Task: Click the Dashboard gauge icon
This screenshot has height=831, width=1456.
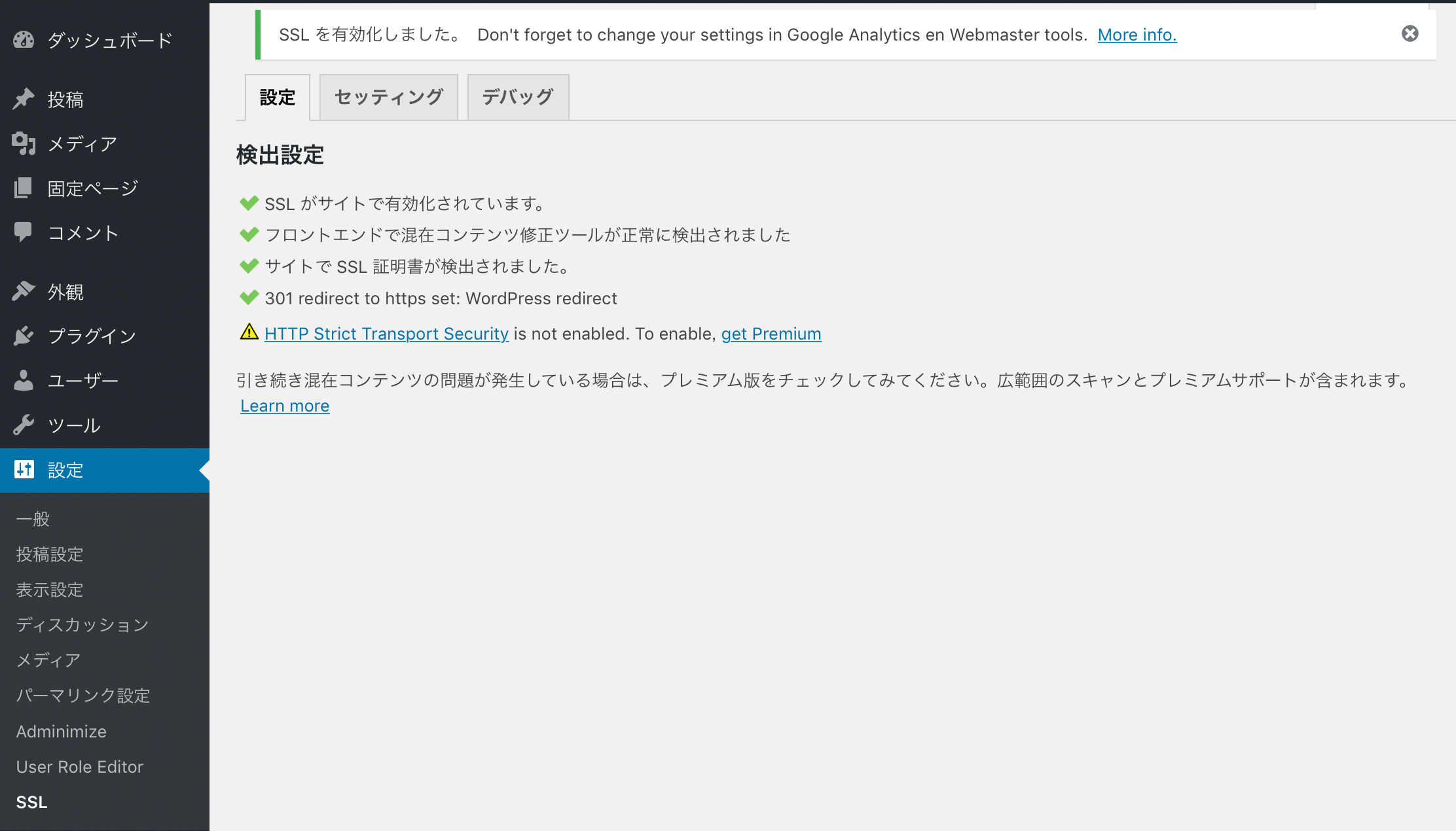Action: click(24, 40)
